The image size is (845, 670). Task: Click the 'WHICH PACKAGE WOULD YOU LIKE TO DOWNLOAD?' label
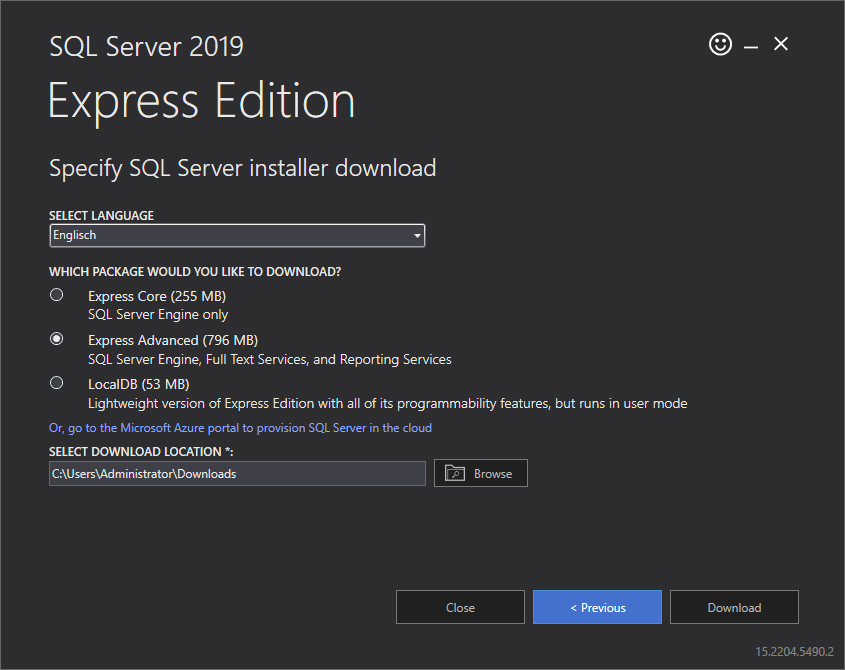pyautogui.click(x=195, y=272)
